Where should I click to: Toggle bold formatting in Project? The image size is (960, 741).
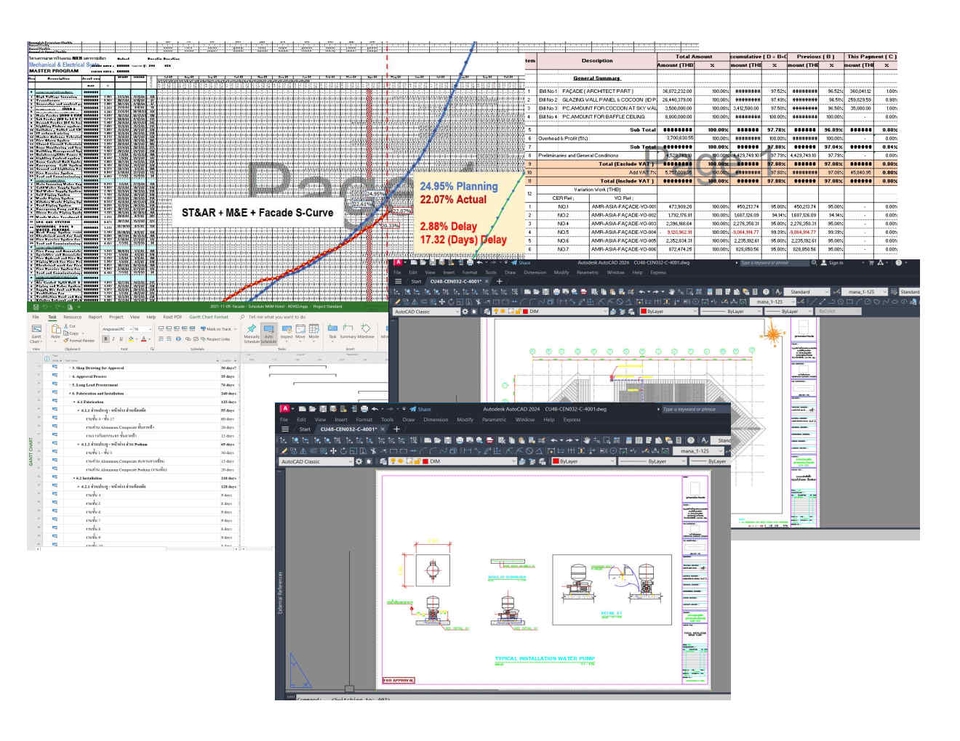click(106, 338)
